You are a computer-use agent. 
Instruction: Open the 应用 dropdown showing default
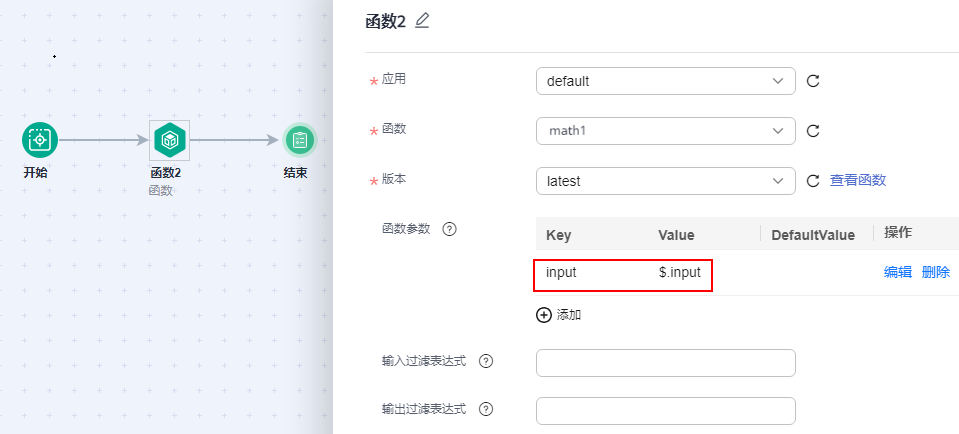click(x=665, y=81)
